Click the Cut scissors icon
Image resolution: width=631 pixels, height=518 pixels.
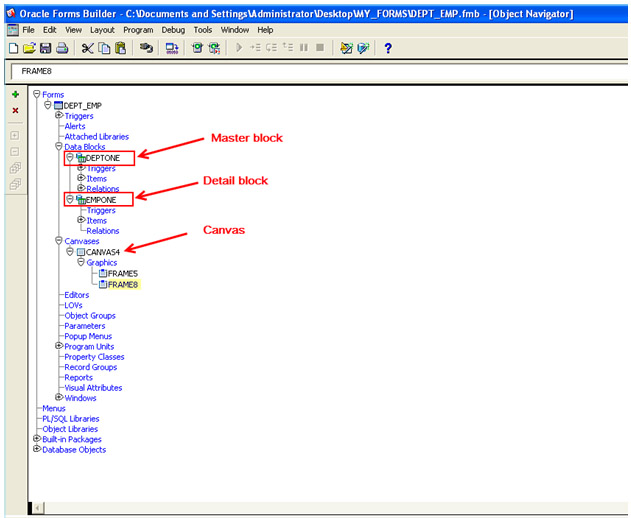pyautogui.click(x=87, y=48)
